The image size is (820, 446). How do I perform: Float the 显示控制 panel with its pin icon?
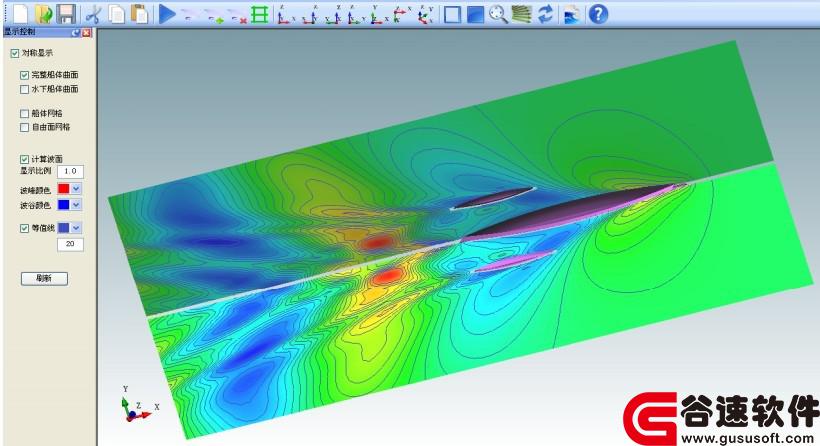click(76, 32)
